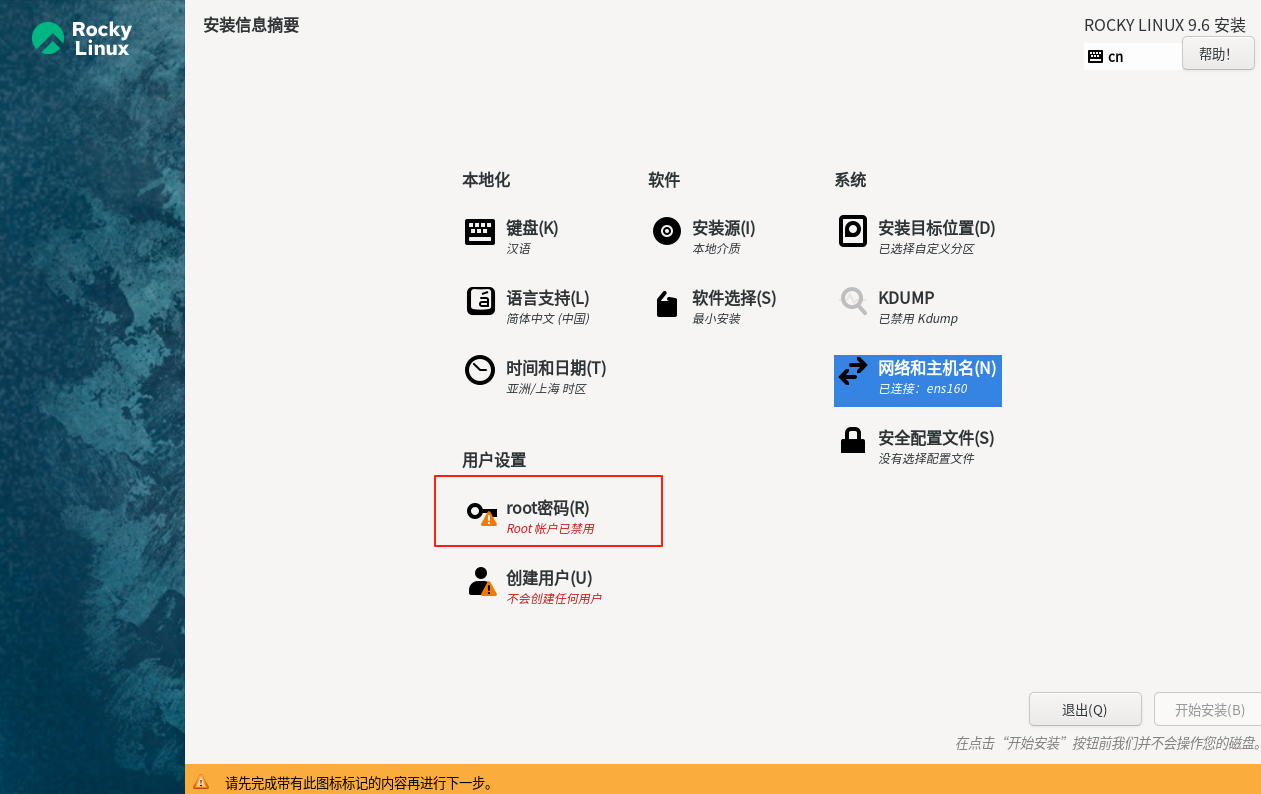This screenshot has width=1261, height=794.
Task: Open the software selection package icon
Action: [x=667, y=303]
